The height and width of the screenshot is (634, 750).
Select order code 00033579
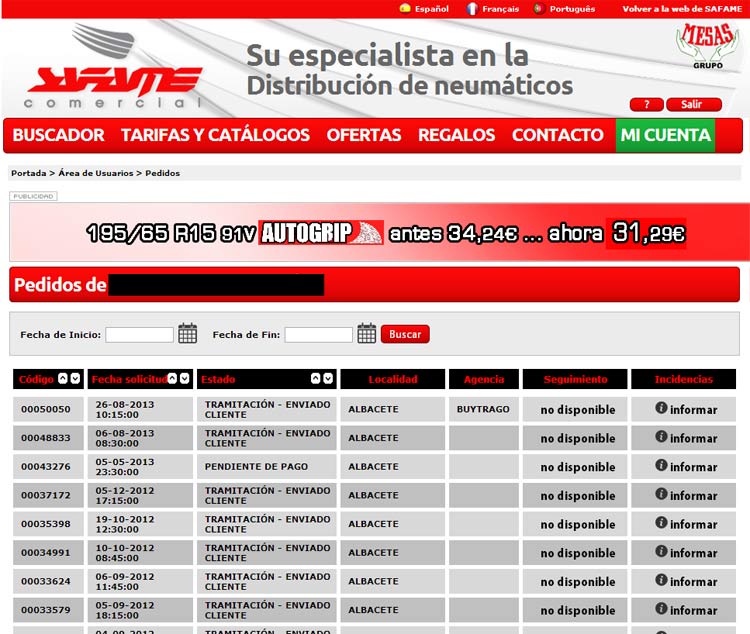46,610
